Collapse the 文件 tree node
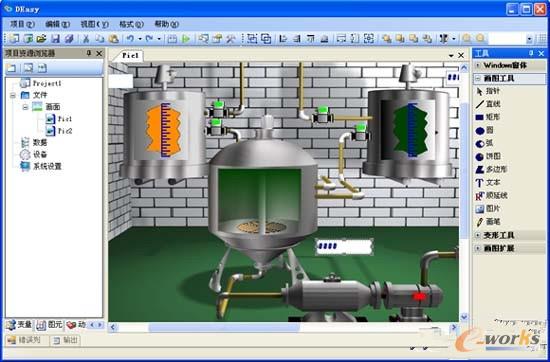 tap(13, 95)
